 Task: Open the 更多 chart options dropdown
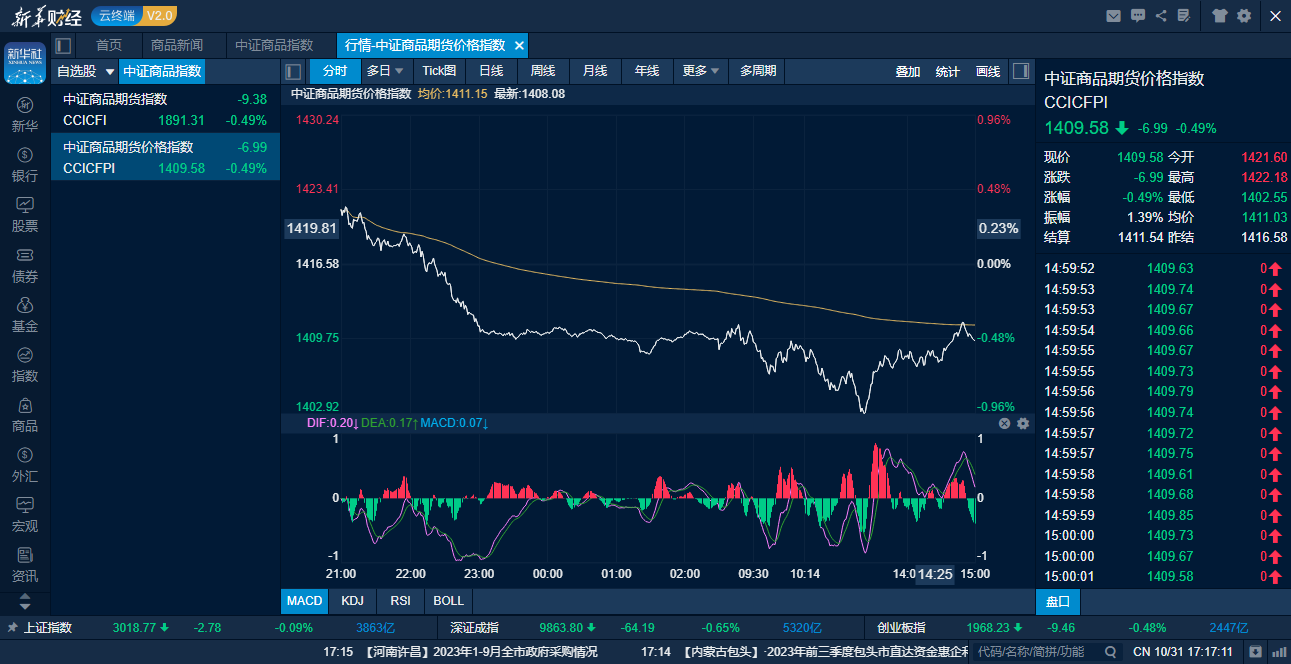(x=701, y=71)
